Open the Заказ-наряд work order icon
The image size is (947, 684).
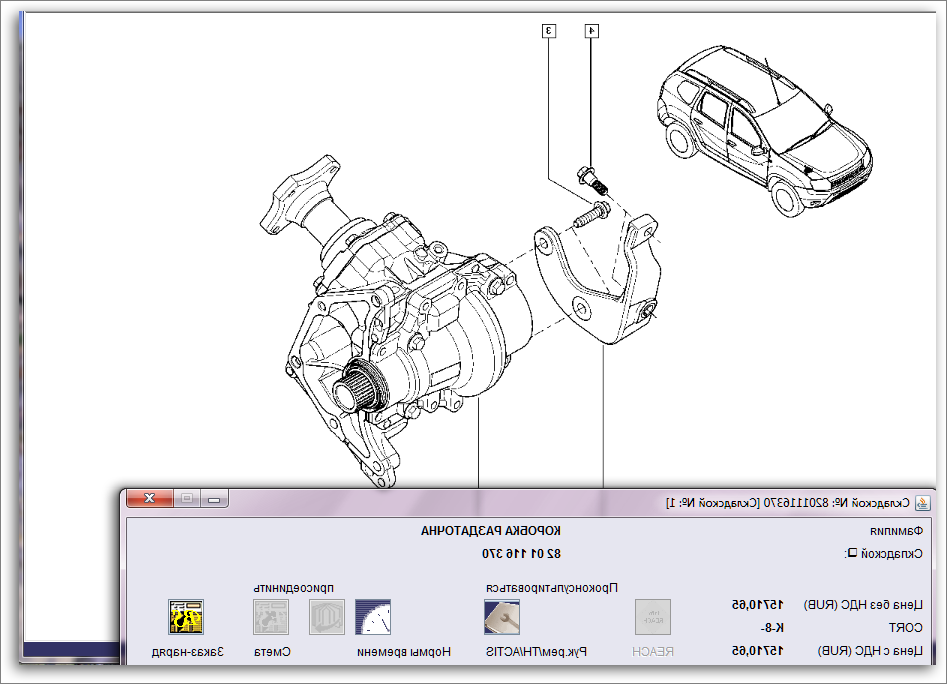pyautogui.click(x=186, y=616)
